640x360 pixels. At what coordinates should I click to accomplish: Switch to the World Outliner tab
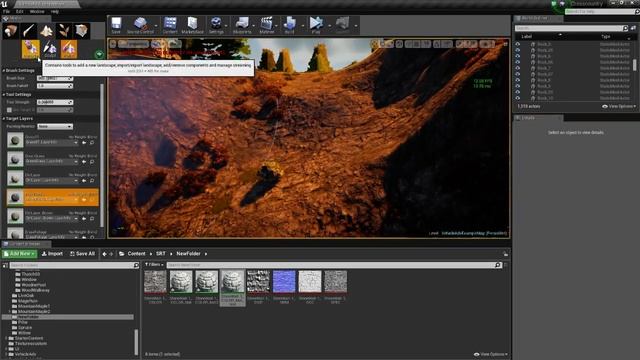point(538,18)
